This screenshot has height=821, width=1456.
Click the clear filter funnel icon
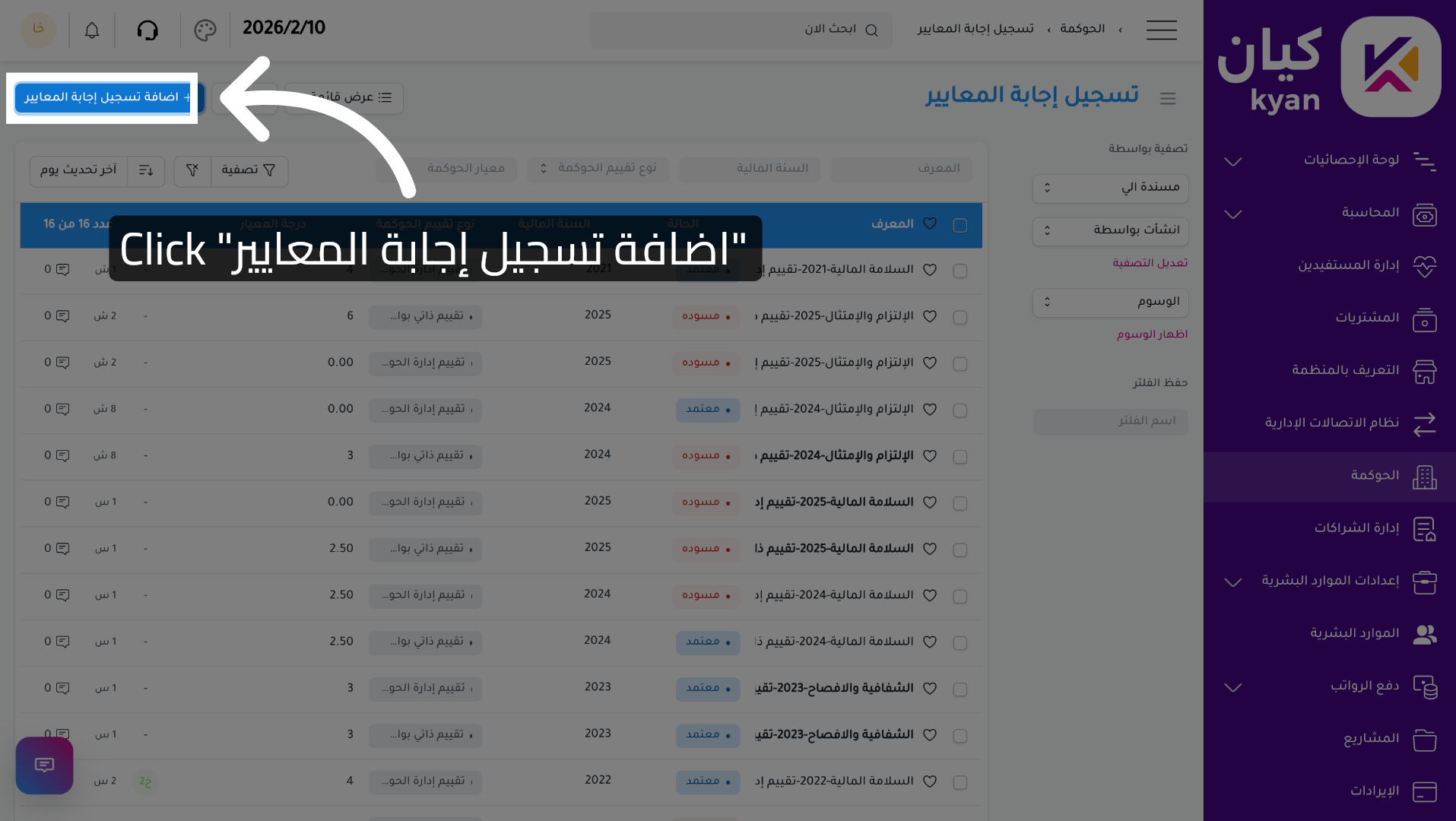(192, 170)
